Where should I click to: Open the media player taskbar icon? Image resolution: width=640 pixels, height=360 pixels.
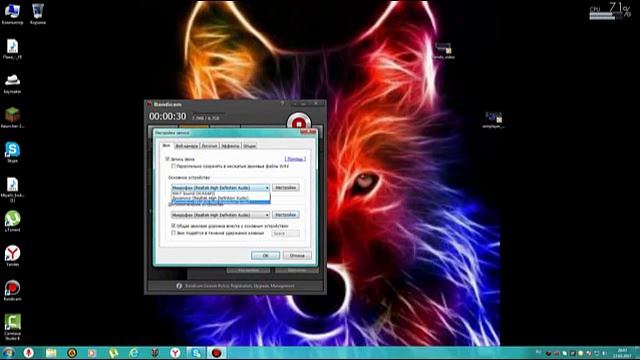coord(92,353)
